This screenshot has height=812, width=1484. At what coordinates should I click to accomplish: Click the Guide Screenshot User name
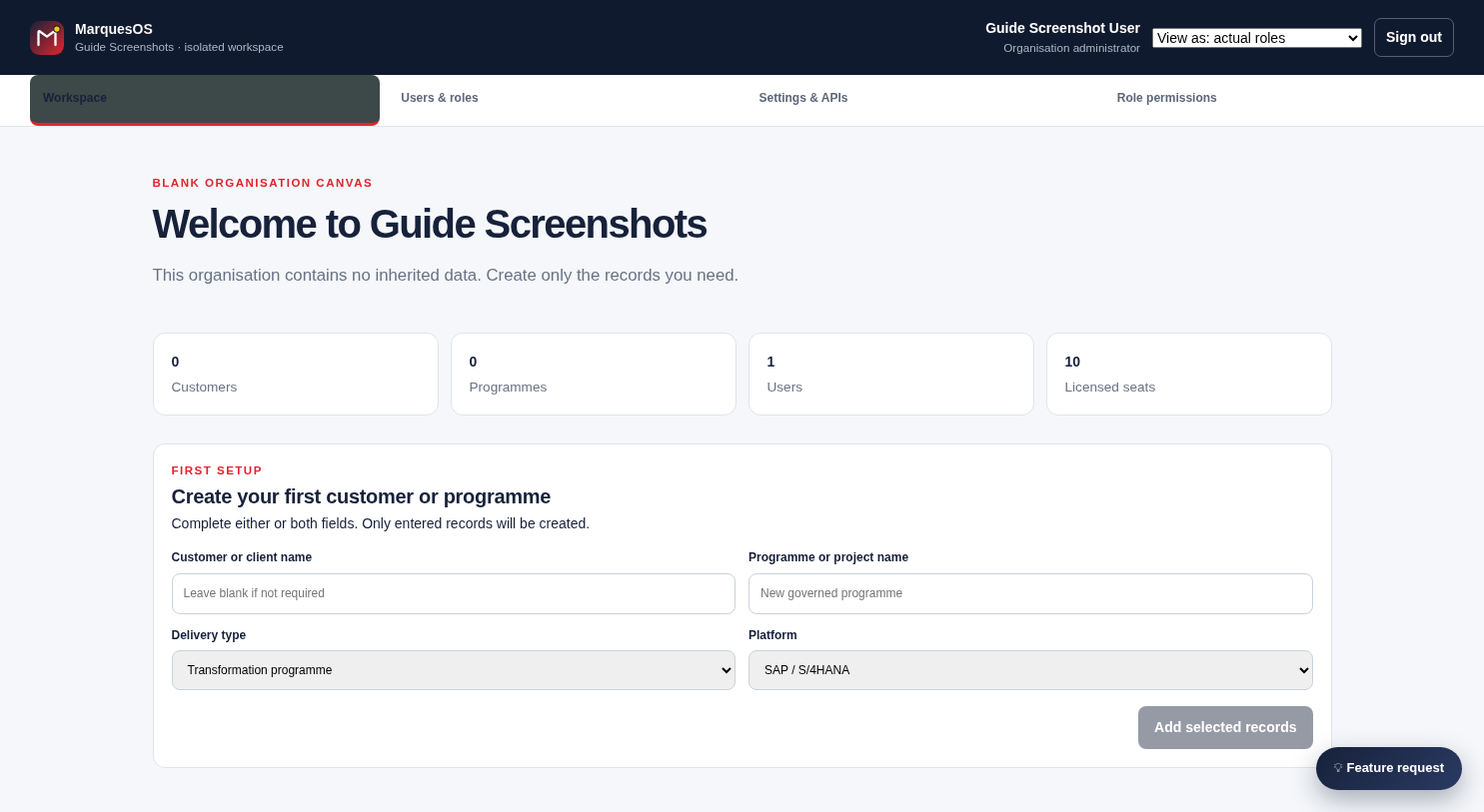(x=1062, y=28)
